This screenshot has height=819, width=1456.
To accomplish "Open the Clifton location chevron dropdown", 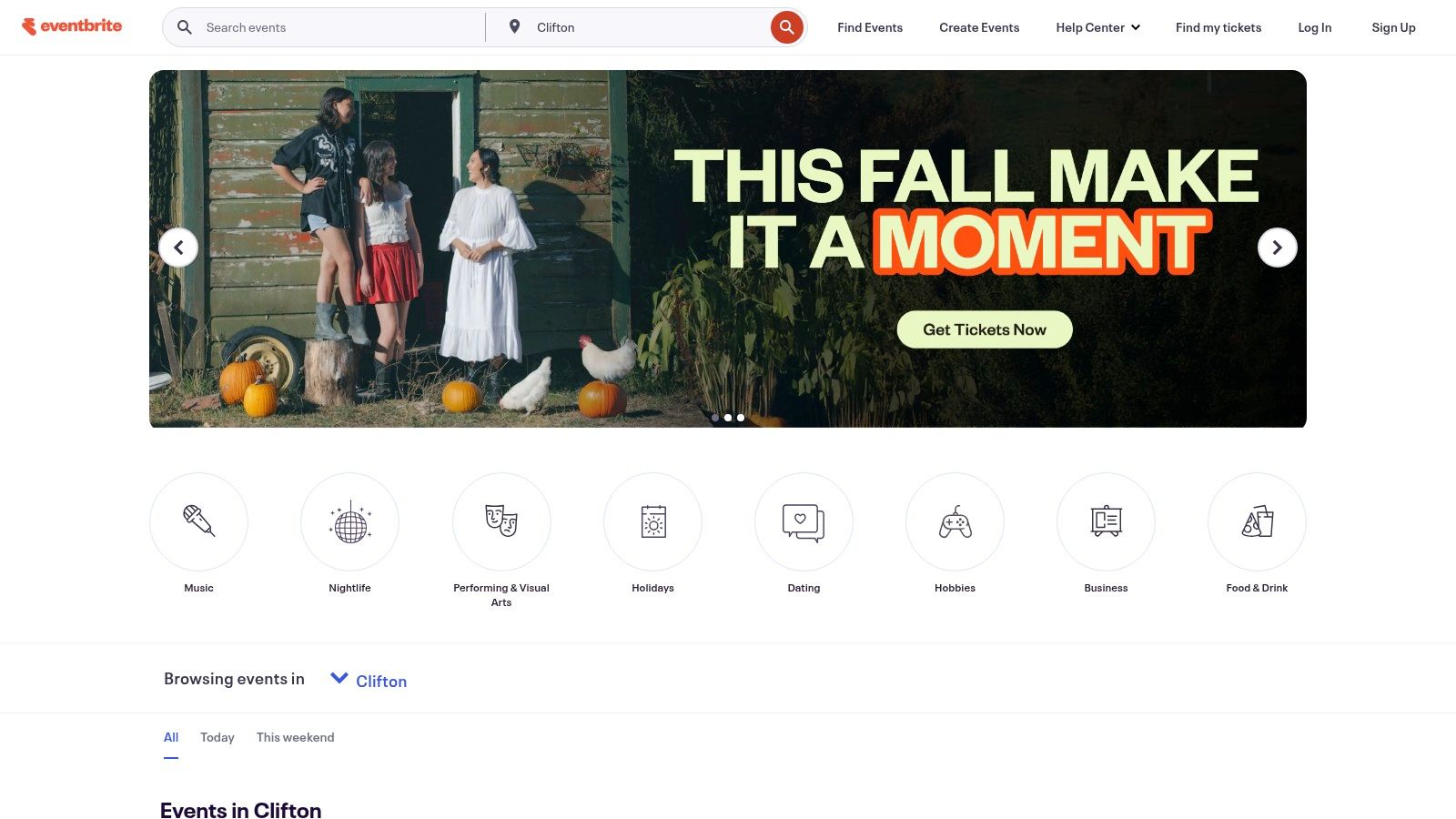I will (x=339, y=678).
